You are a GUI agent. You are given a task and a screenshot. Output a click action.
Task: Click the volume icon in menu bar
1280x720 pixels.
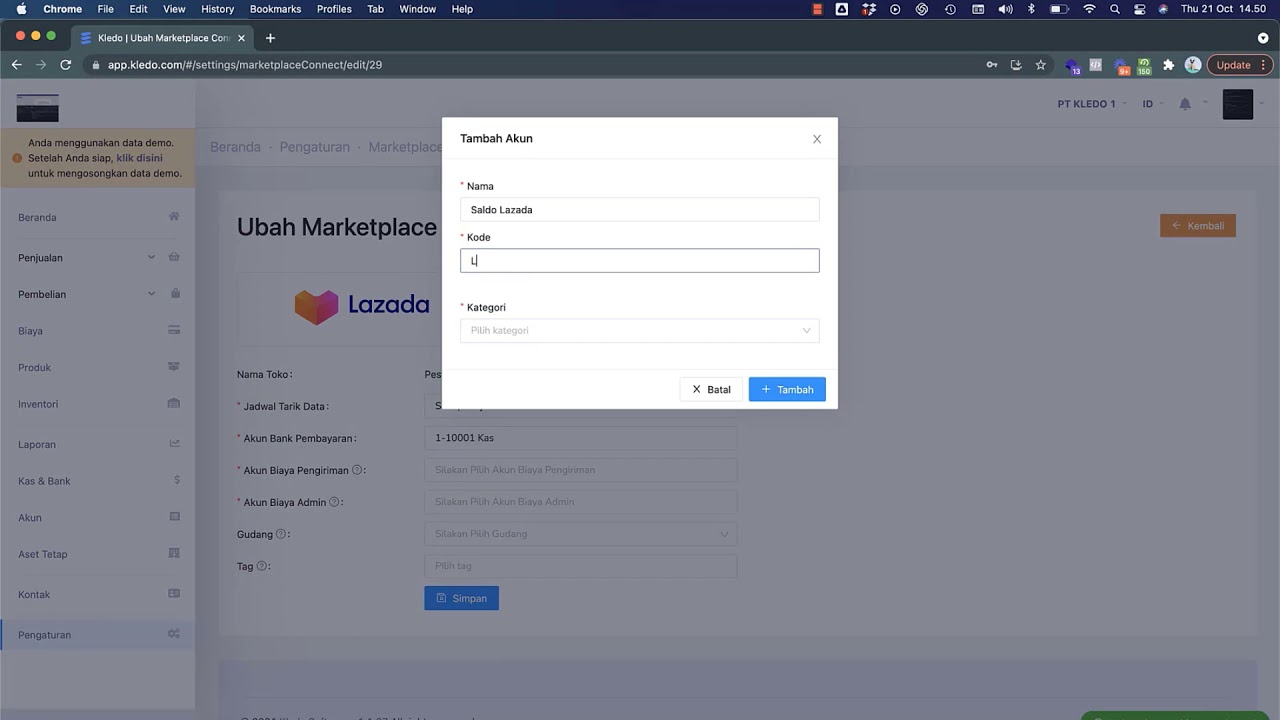1005,9
